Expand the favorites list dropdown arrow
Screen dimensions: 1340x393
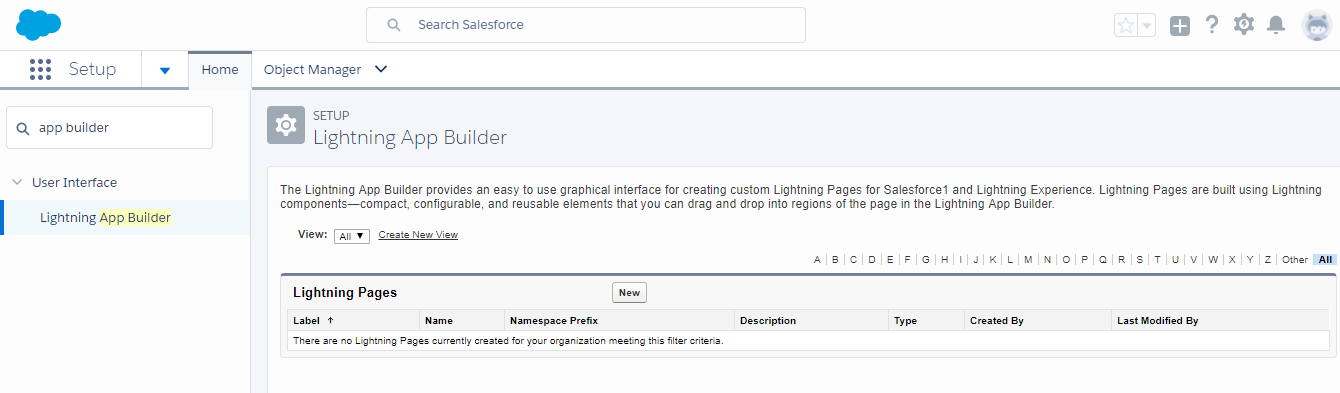(x=1147, y=26)
